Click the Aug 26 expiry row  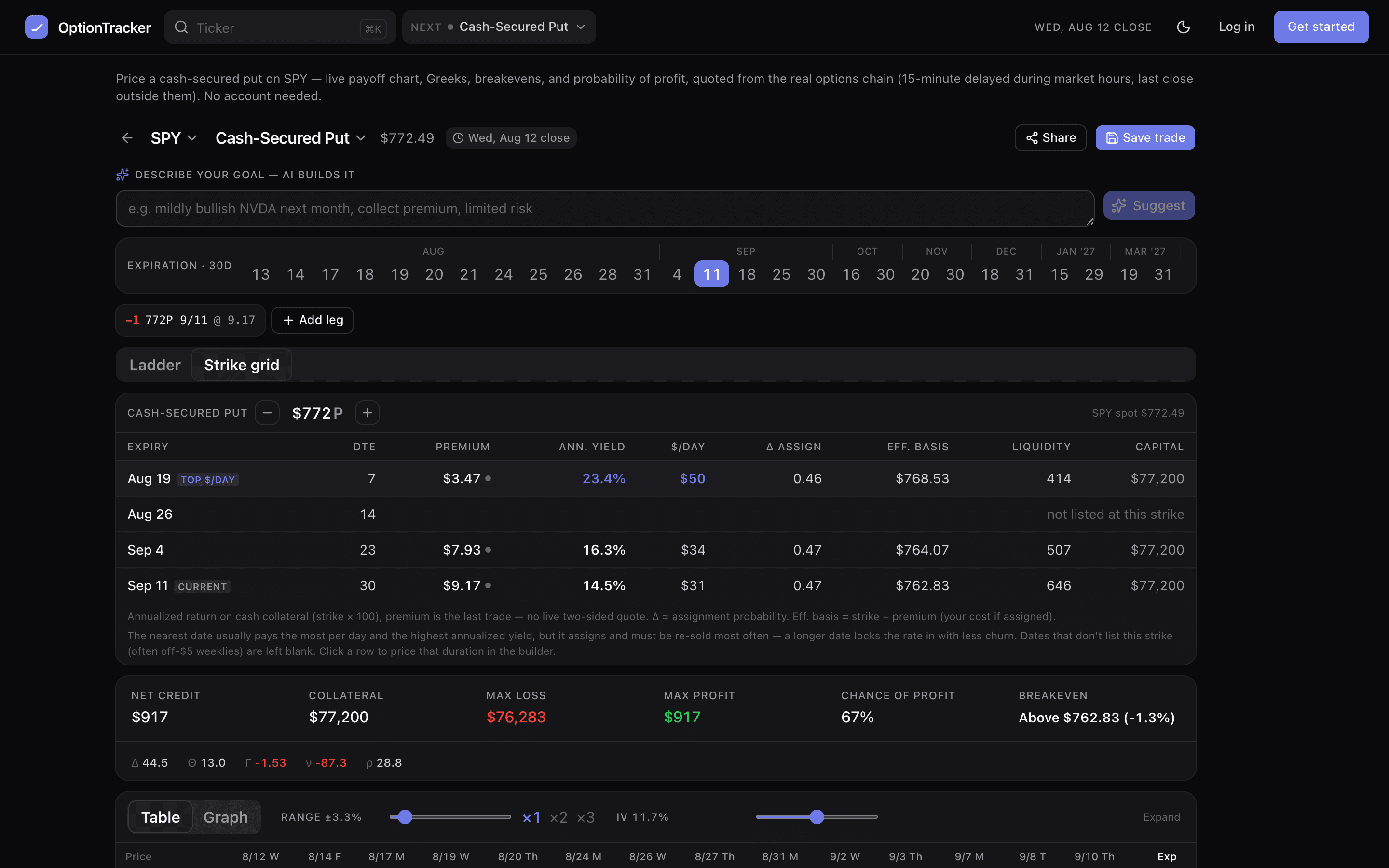[x=655, y=515]
